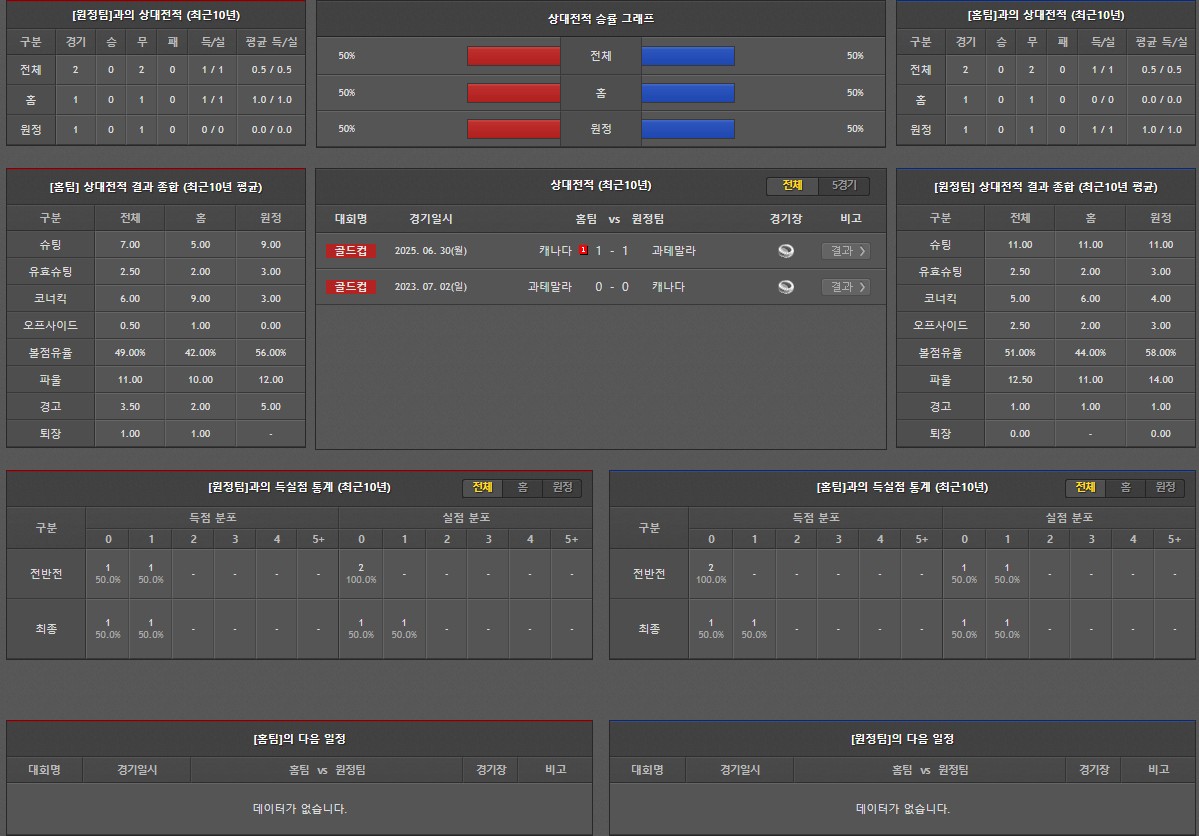Click the 1 - 1 score in match list
Image resolution: width=1199 pixels, height=836 pixels.
[612, 251]
